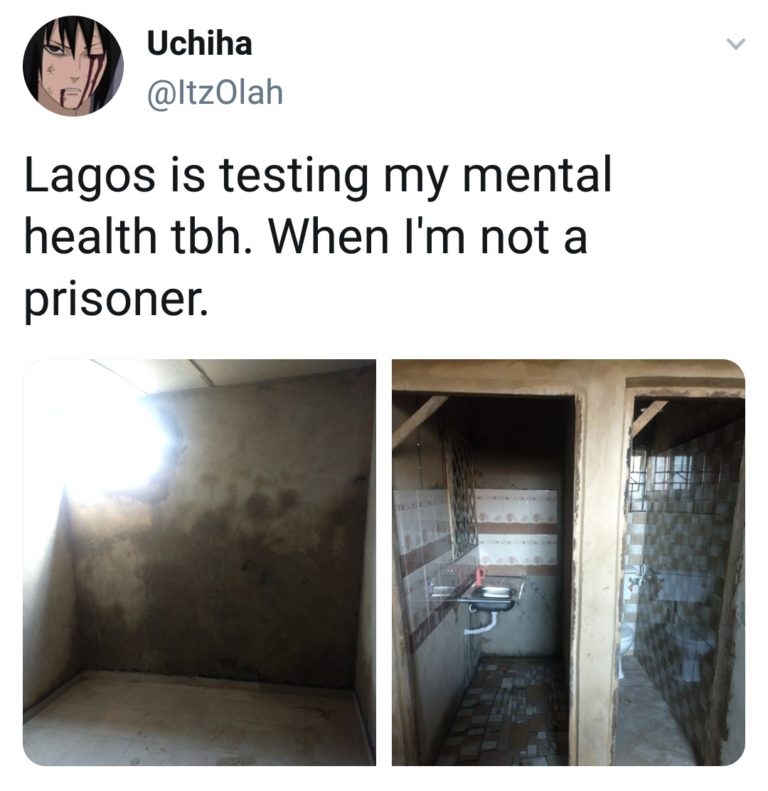View the kitchen sink and bathroom photo

568,562
